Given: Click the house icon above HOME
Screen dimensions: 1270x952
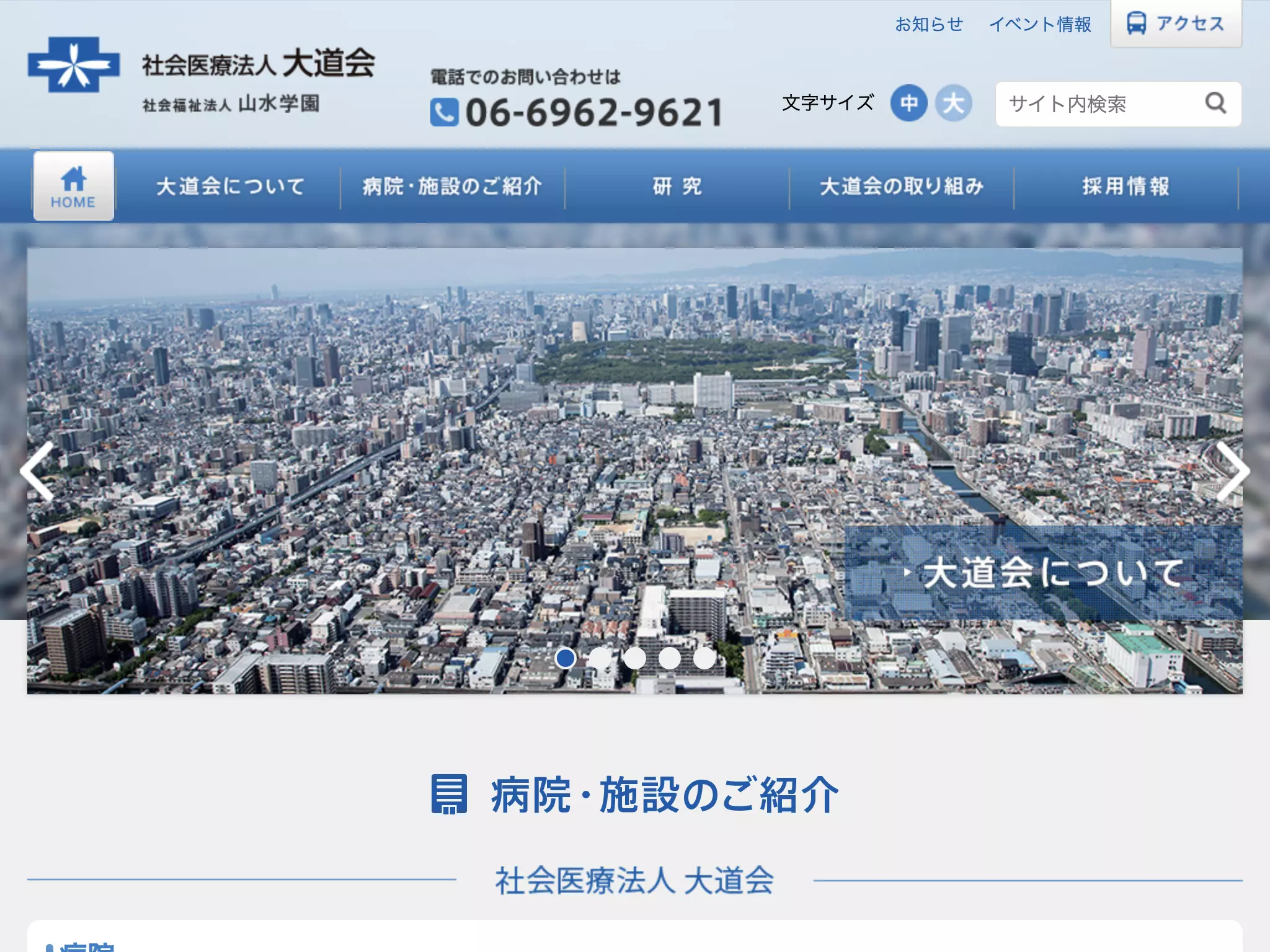Looking at the screenshot, I should (x=74, y=179).
